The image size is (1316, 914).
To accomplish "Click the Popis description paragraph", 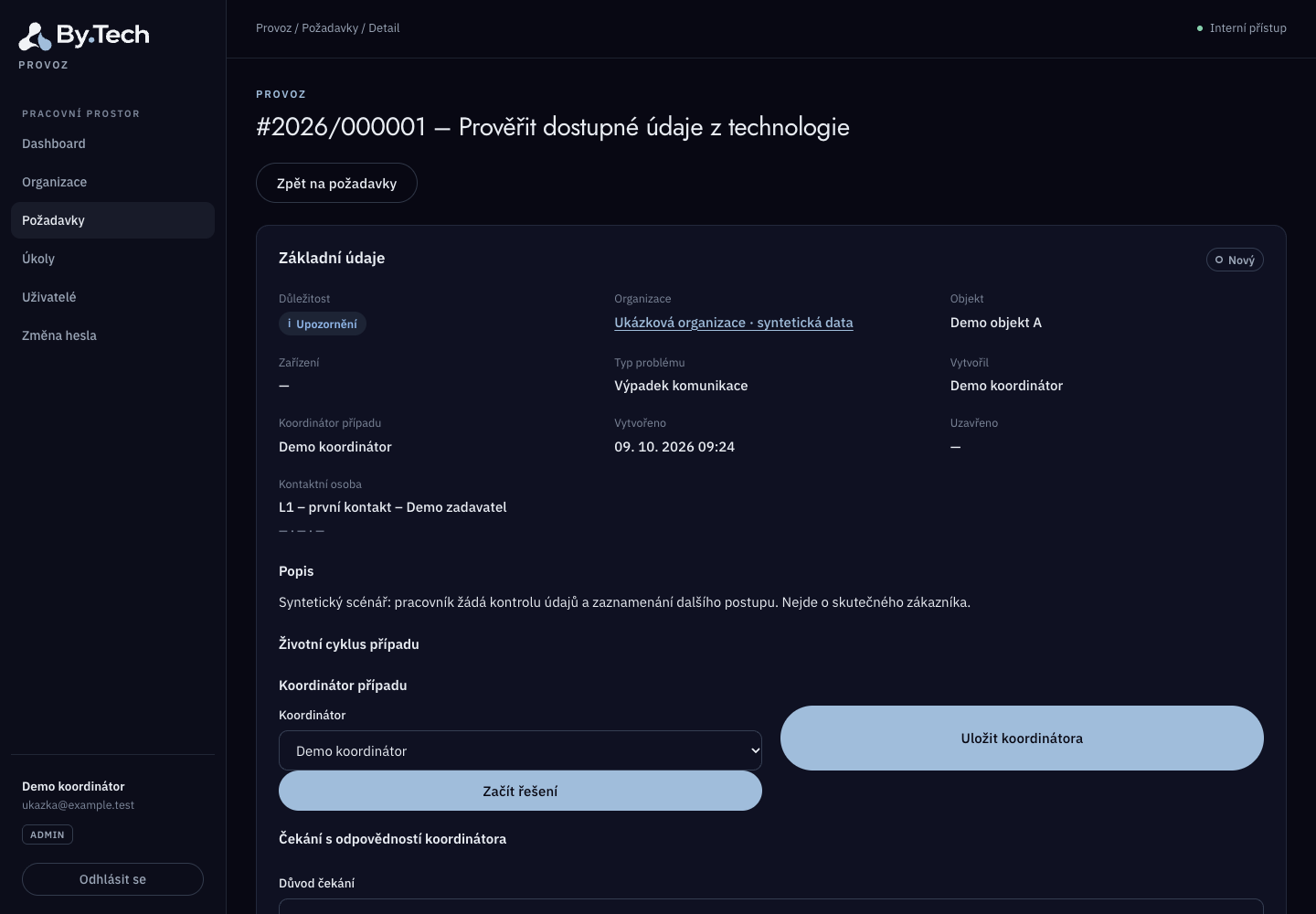I will (624, 602).
